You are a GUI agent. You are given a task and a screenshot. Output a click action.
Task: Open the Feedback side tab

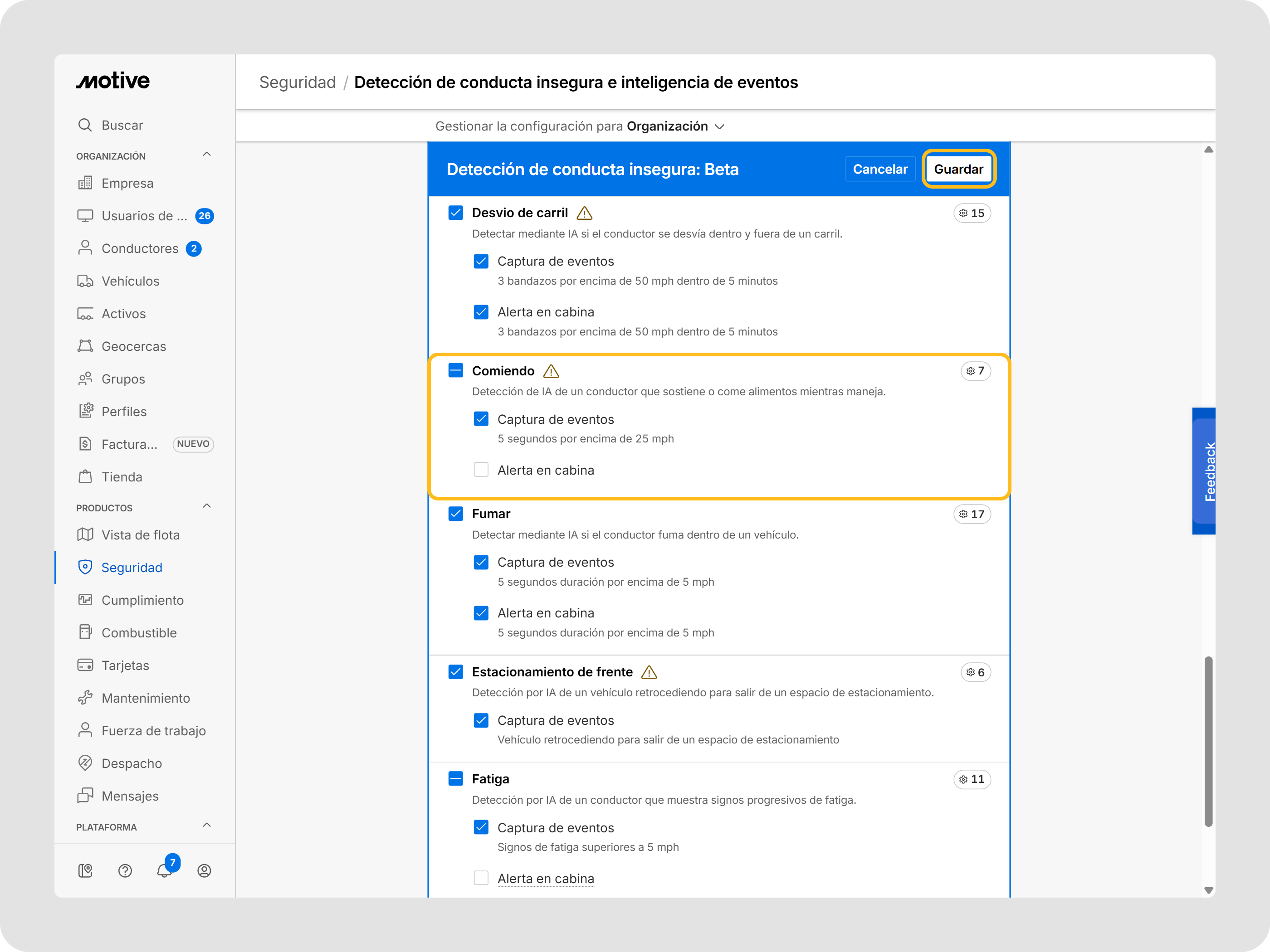[x=1205, y=471]
